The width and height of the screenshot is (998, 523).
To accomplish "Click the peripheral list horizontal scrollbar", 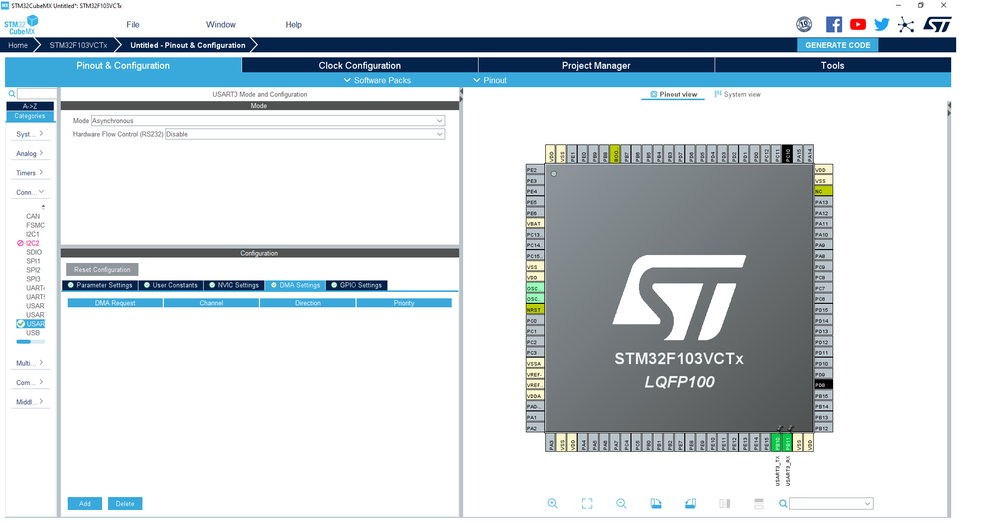I will click(x=31, y=342).
